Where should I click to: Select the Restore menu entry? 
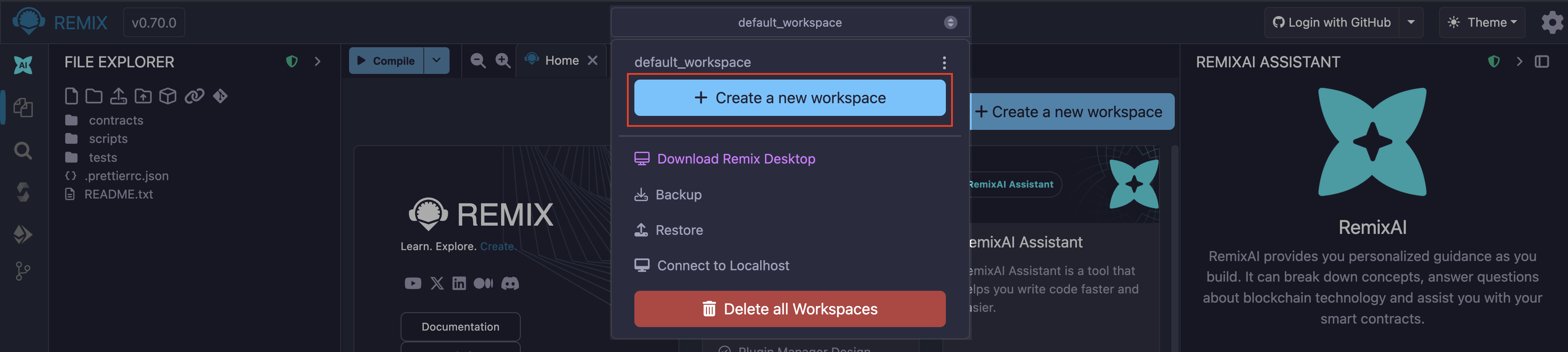coord(668,230)
